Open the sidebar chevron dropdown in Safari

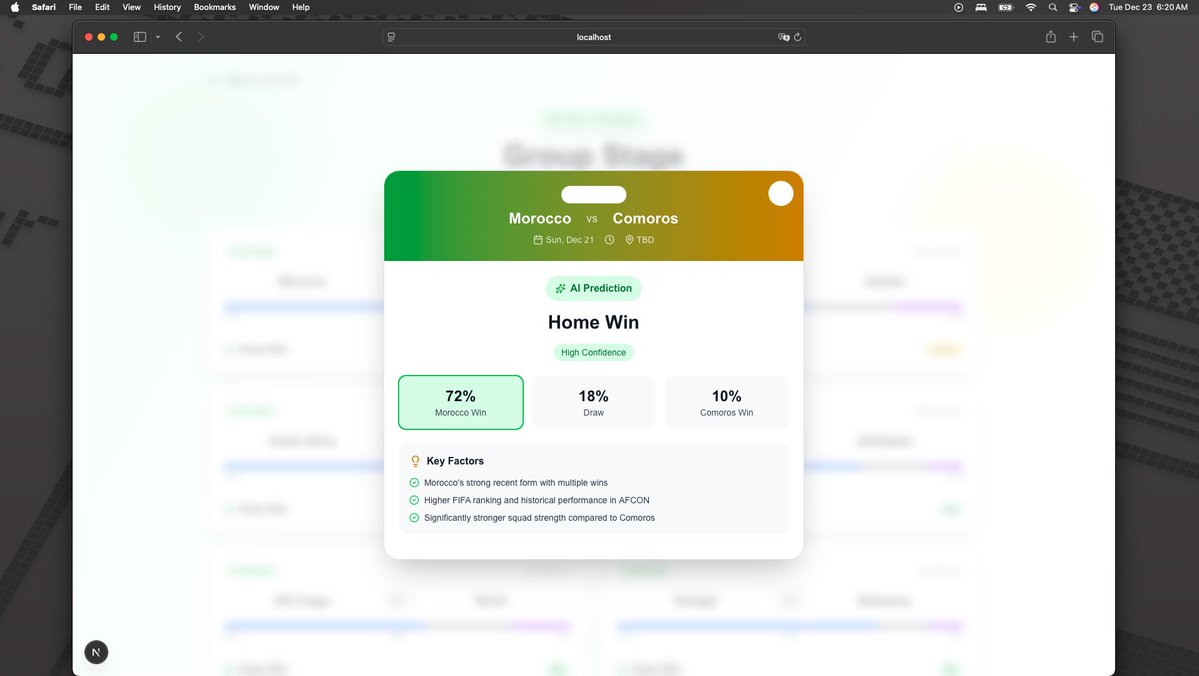[x=157, y=36]
